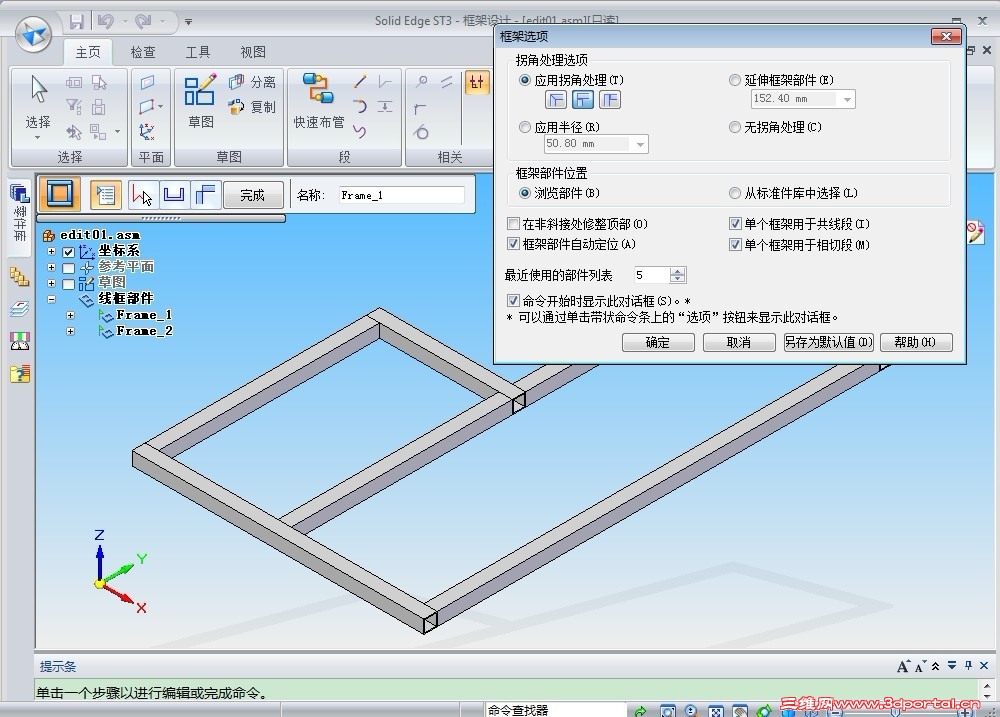Choose the third corner treatment style icon

(x=610, y=100)
